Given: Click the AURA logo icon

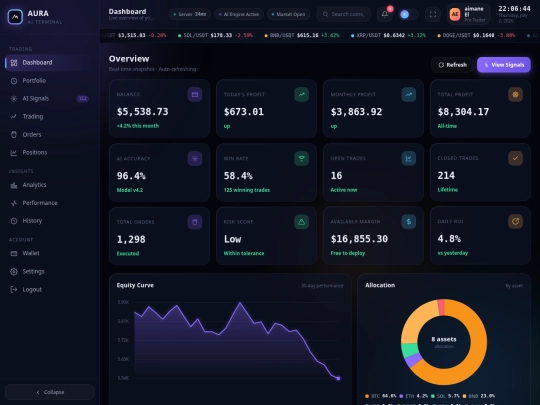Looking at the screenshot, I should 15,17.
